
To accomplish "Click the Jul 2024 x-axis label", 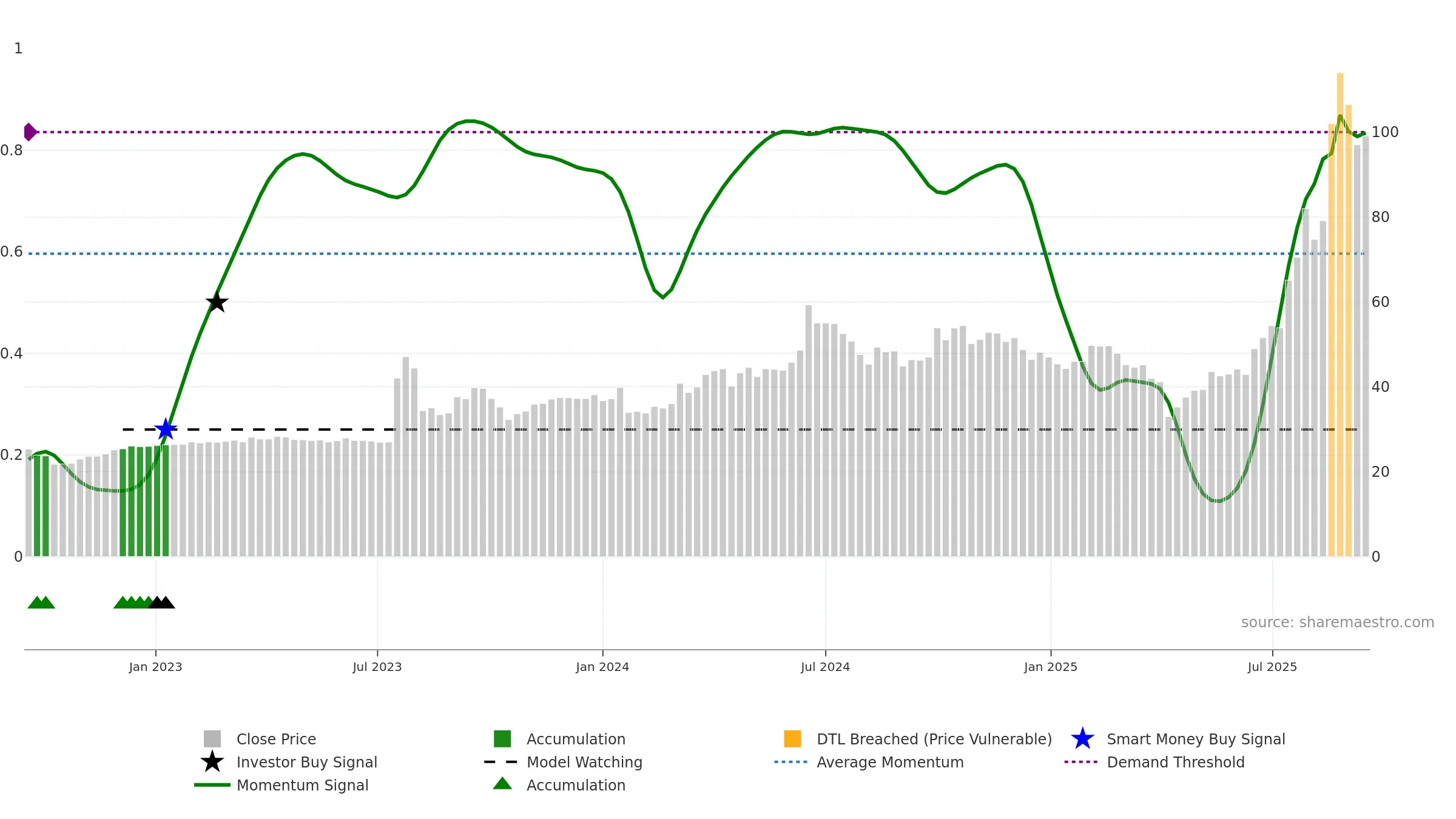I will (825, 667).
